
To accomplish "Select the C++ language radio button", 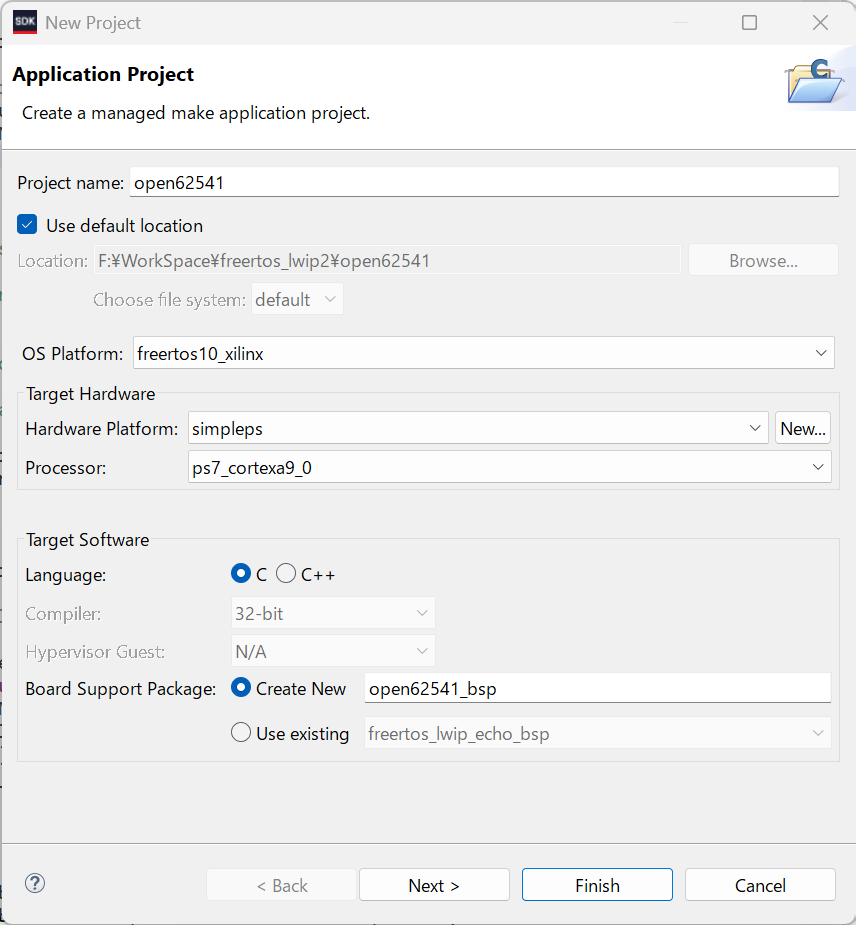I will point(286,574).
